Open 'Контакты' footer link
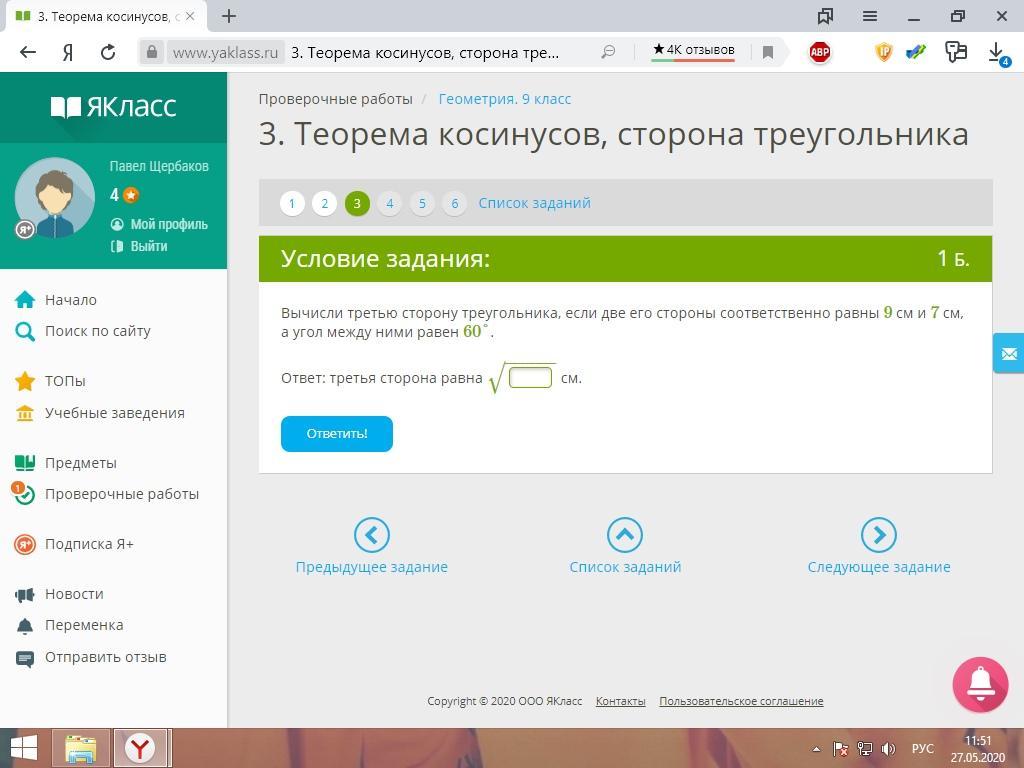The width and height of the screenshot is (1024, 768). [x=620, y=701]
